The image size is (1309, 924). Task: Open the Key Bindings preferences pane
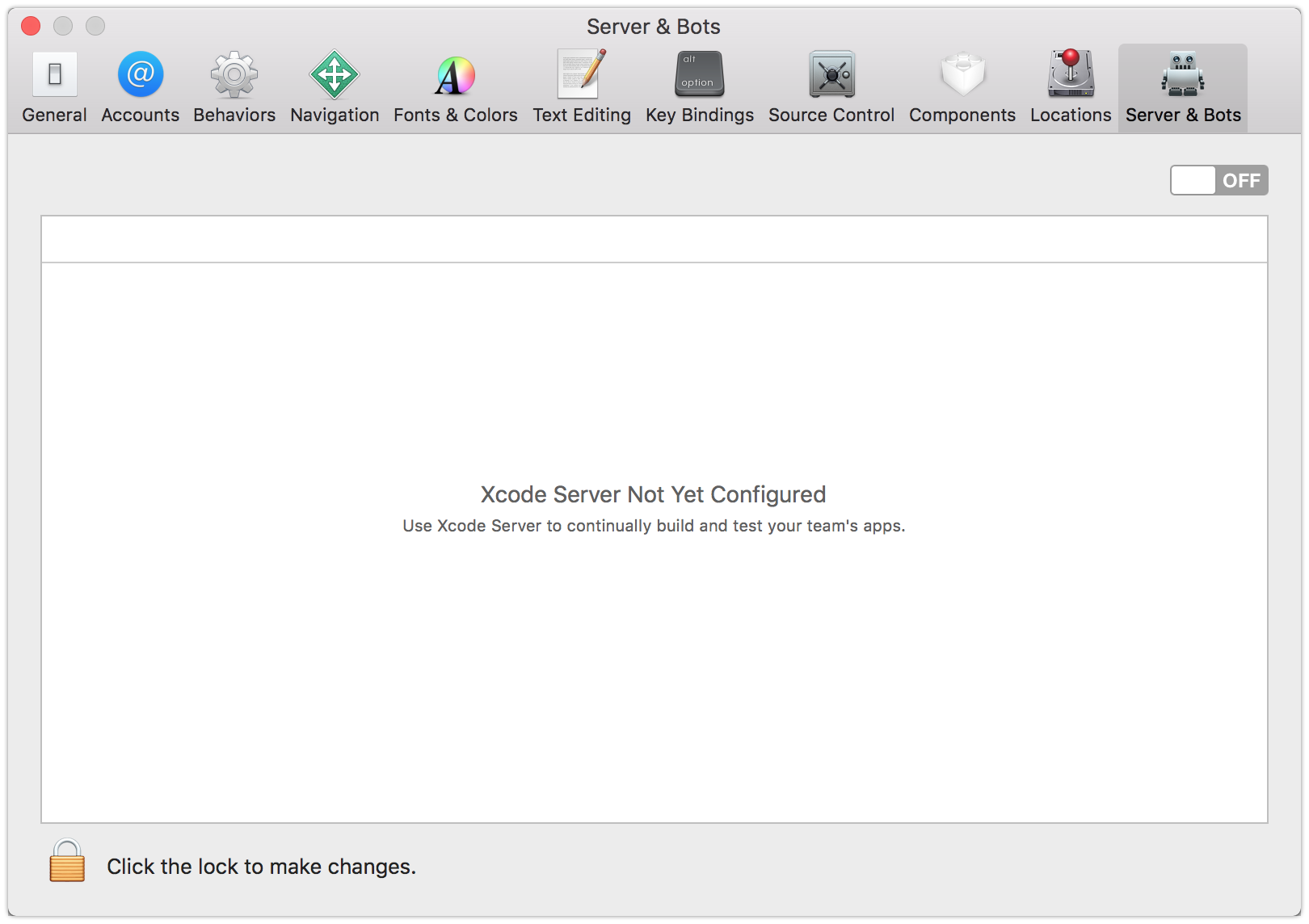700,88
